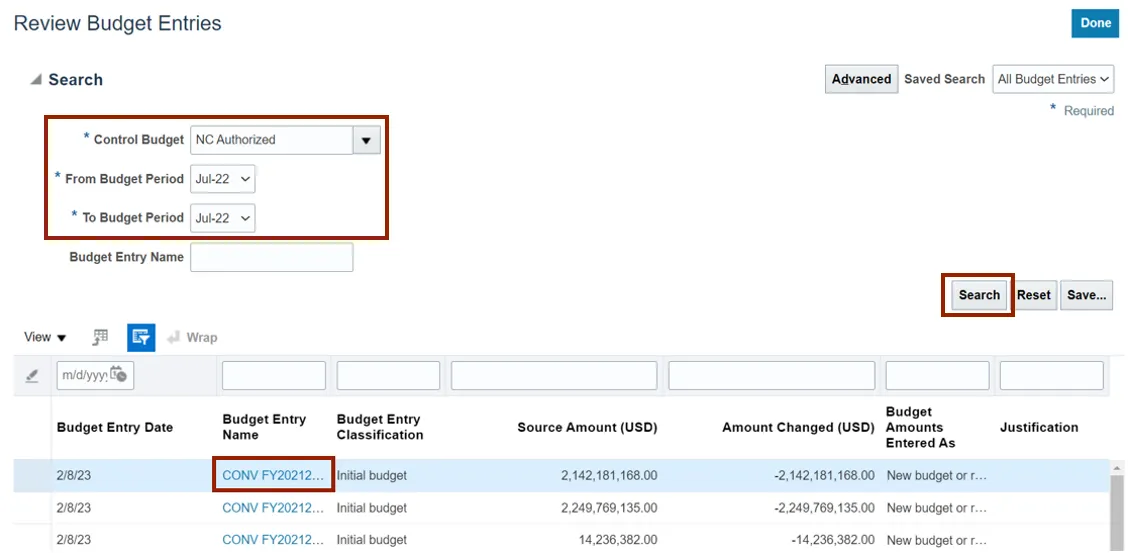
Task: Click the Budget Entry Name search field
Action: point(272,257)
